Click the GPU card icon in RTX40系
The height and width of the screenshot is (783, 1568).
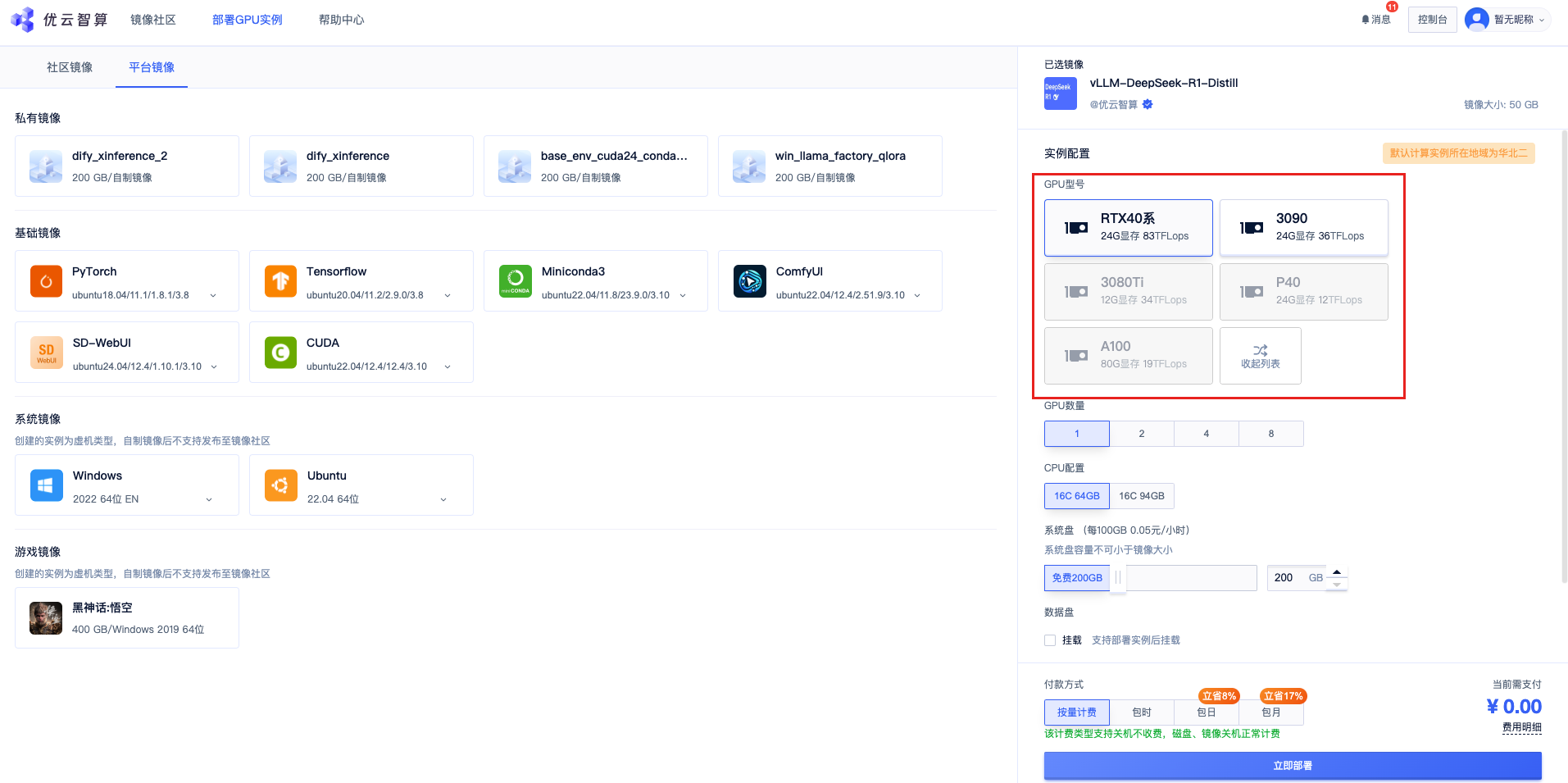point(1076,228)
